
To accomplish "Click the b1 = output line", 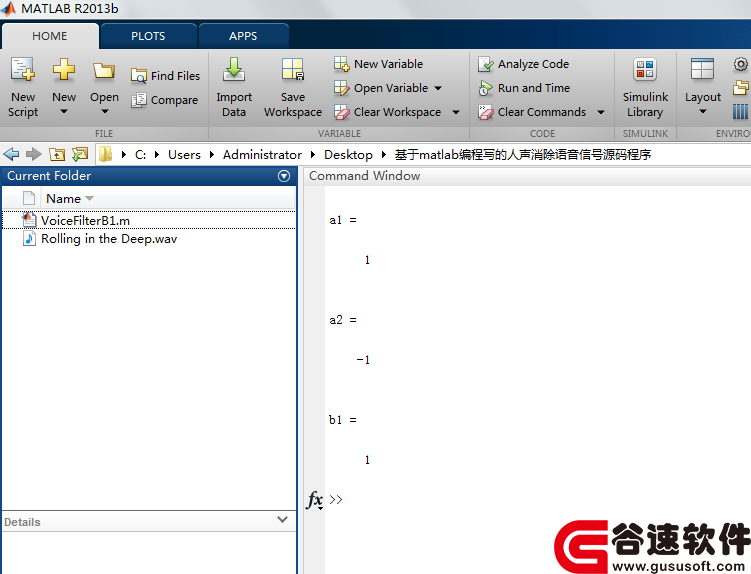I will 343,420.
